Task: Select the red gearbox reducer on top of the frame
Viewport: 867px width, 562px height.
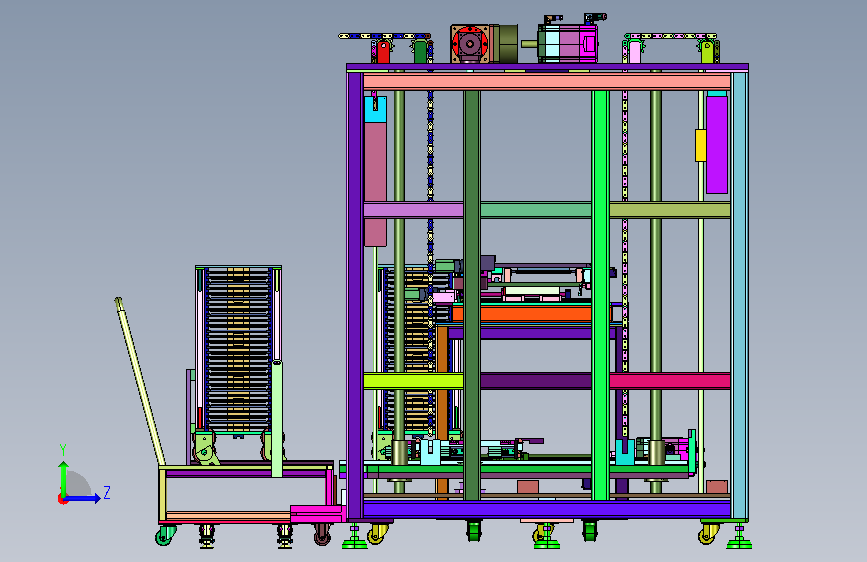Action: pos(470,43)
